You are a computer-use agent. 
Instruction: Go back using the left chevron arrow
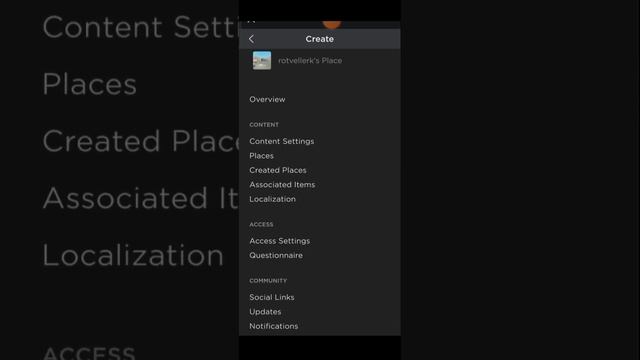(x=251, y=39)
